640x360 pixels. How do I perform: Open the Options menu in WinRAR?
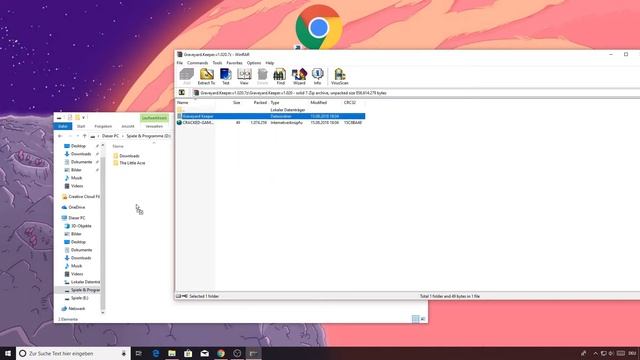click(x=253, y=63)
